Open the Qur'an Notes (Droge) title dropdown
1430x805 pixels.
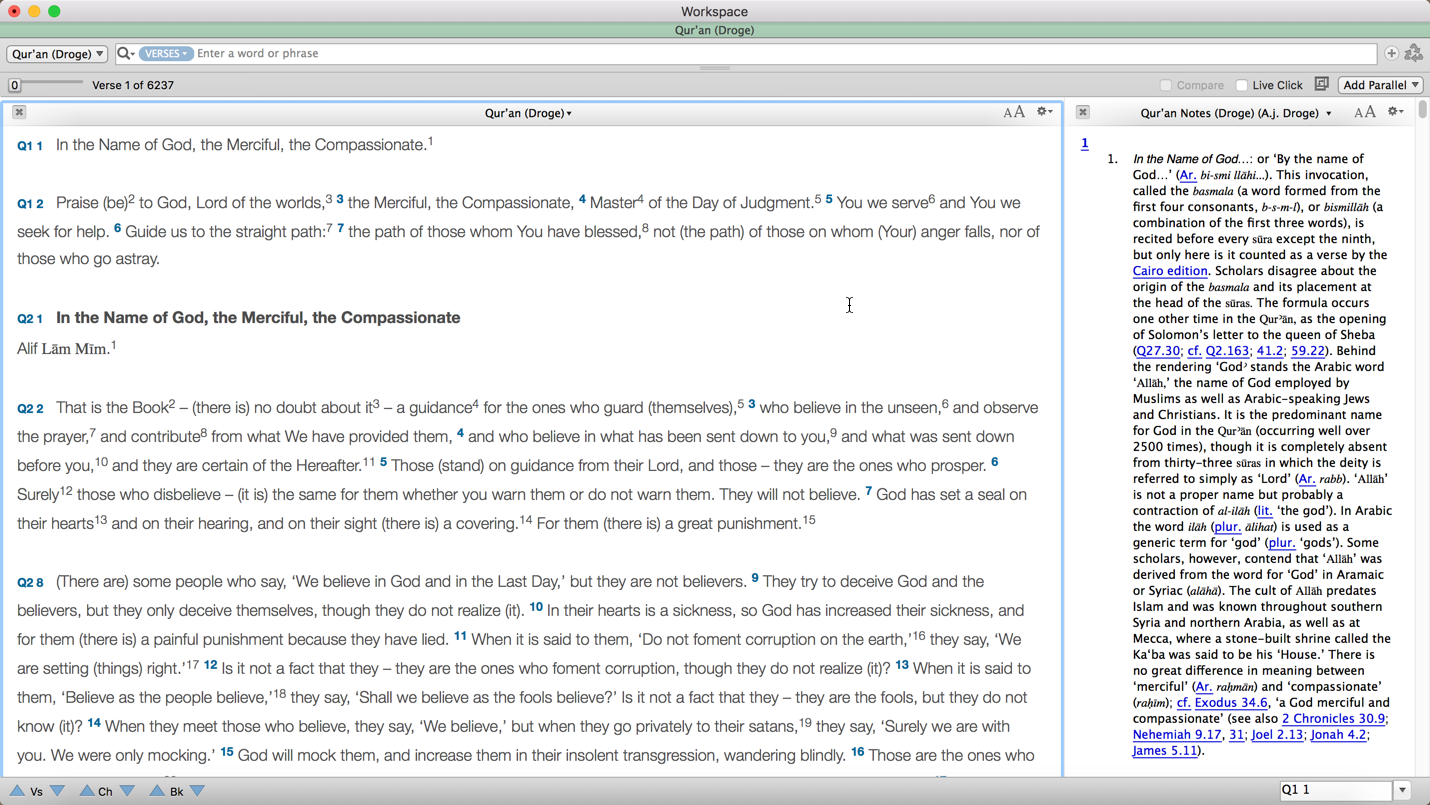click(1236, 113)
